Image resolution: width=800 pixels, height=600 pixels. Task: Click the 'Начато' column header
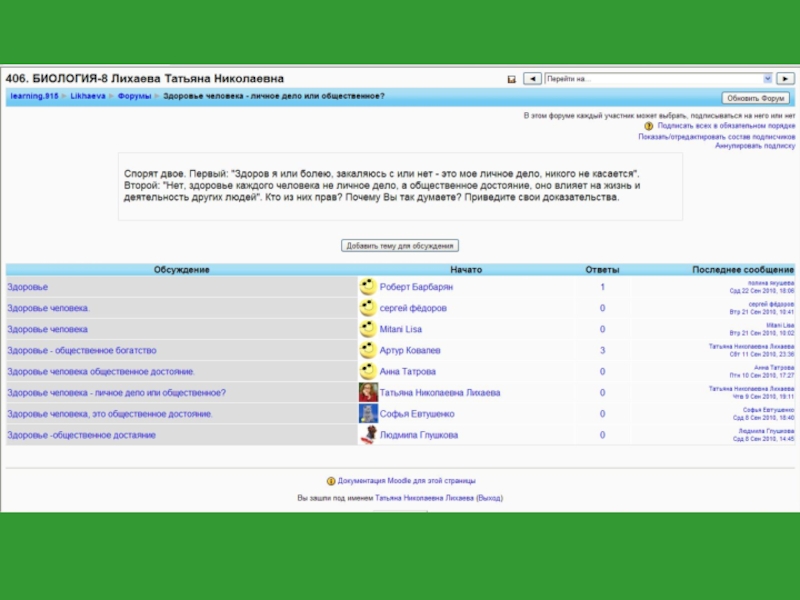point(466,270)
